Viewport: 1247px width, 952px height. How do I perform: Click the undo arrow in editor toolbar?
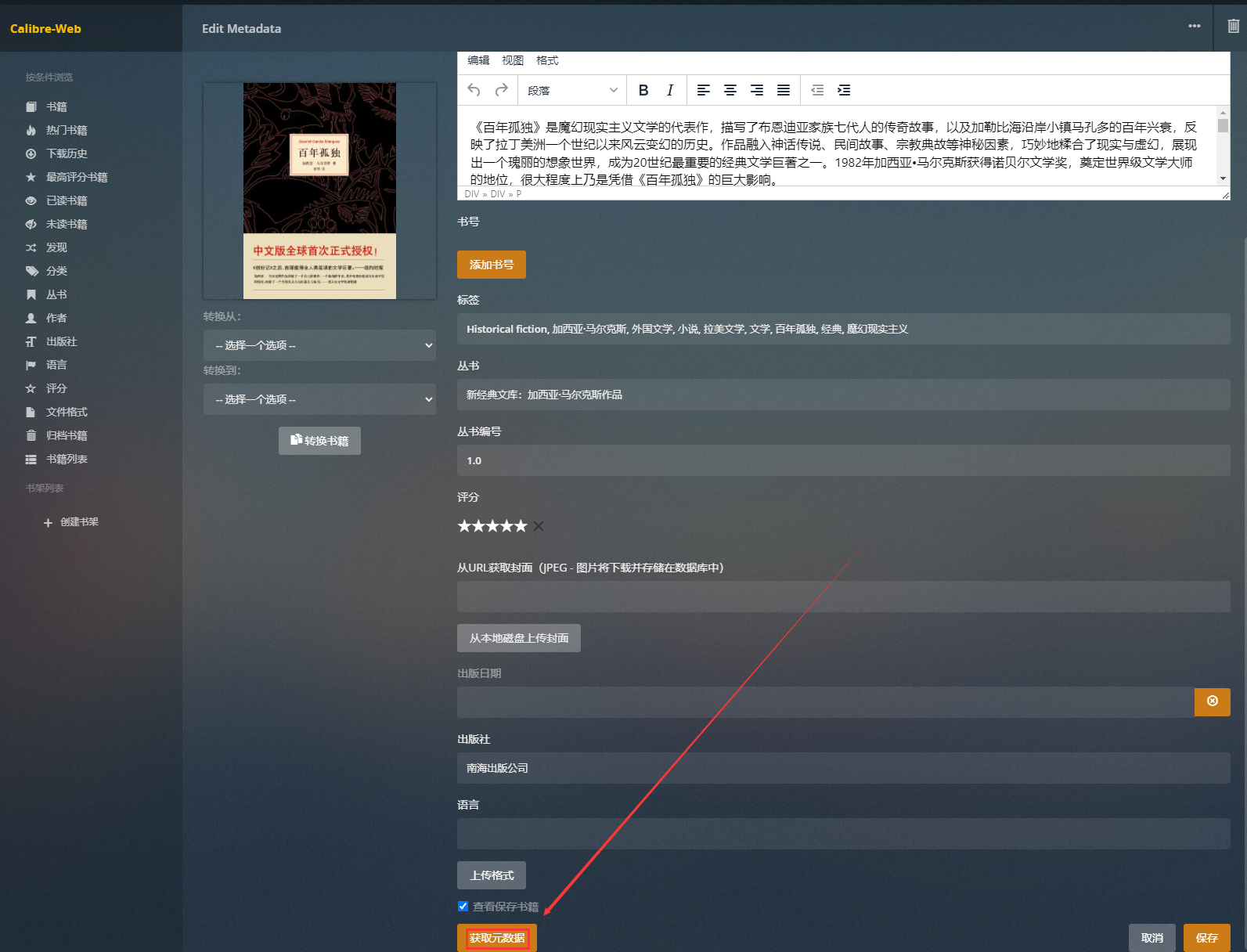(x=474, y=90)
